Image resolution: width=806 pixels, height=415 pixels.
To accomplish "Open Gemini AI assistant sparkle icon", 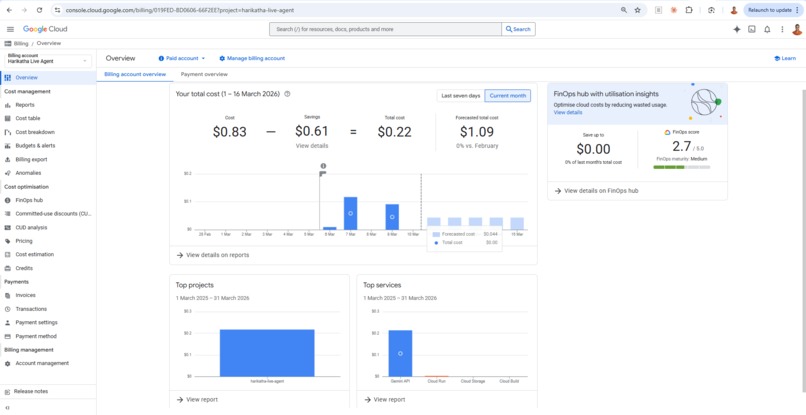I will click(737, 29).
